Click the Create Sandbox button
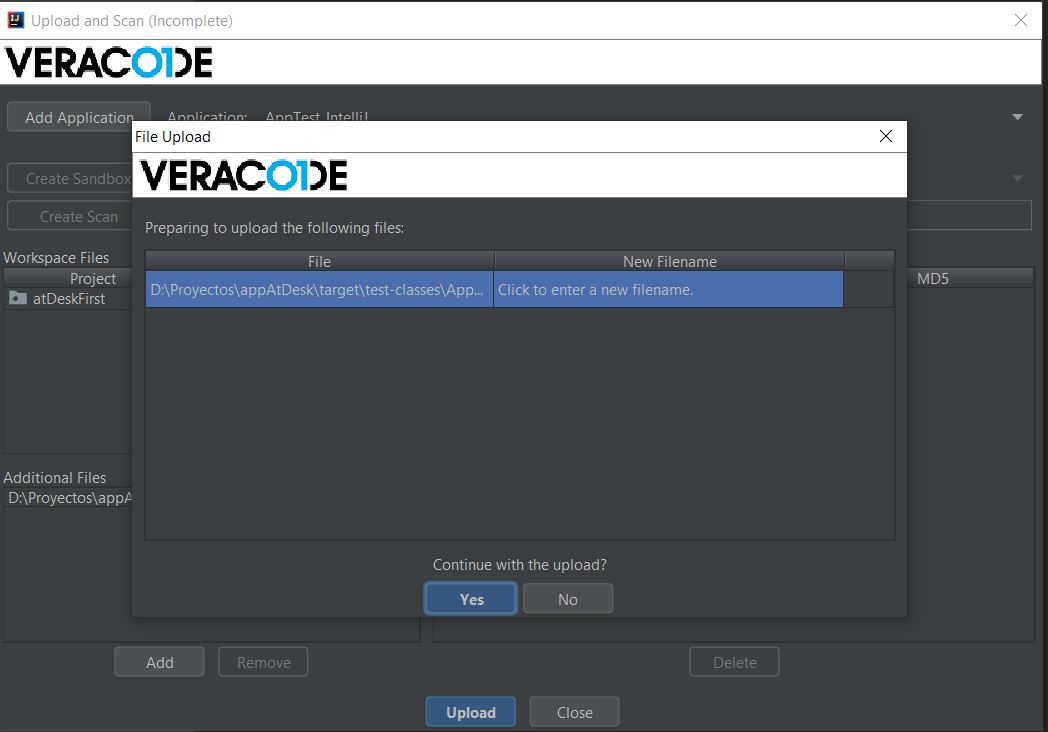The height and width of the screenshot is (732, 1048). coord(70,178)
